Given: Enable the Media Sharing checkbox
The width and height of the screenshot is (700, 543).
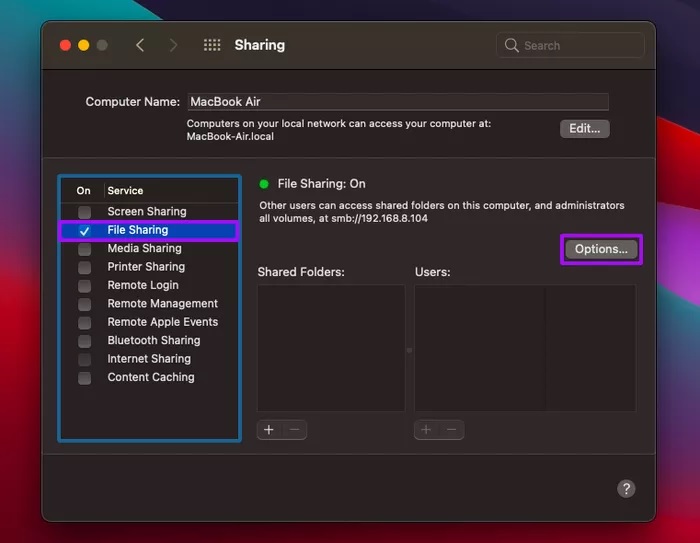Looking at the screenshot, I should pos(84,249).
